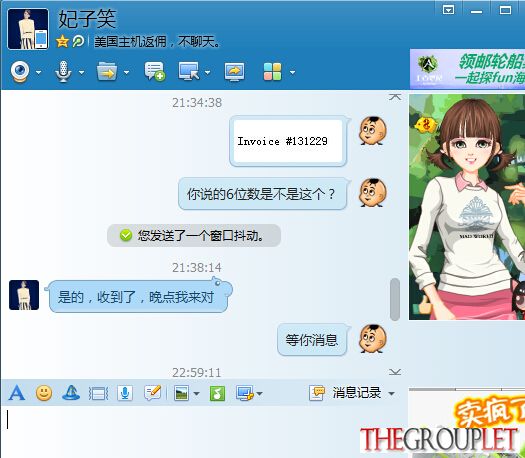The height and width of the screenshot is (458, 525).
Task: Click the 21:38:14 timestamp
Action: click(197, 268)
